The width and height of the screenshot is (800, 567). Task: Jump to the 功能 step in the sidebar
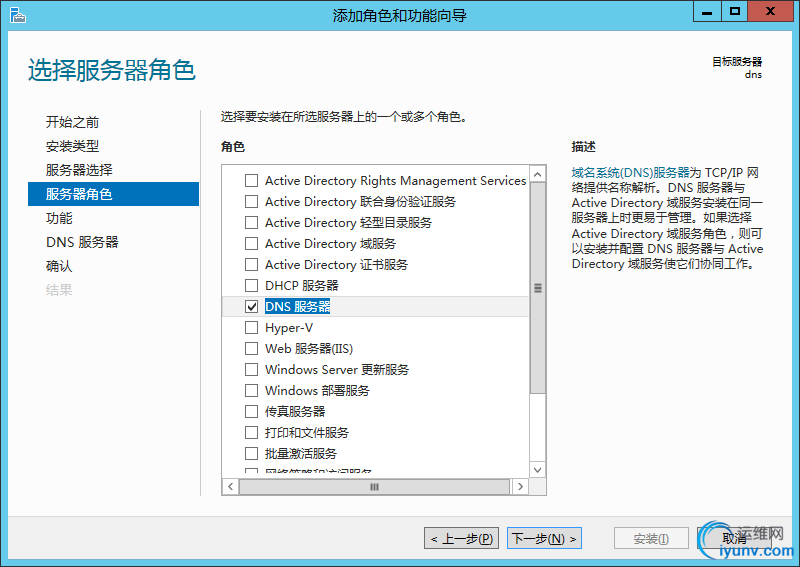click(59, 218)
